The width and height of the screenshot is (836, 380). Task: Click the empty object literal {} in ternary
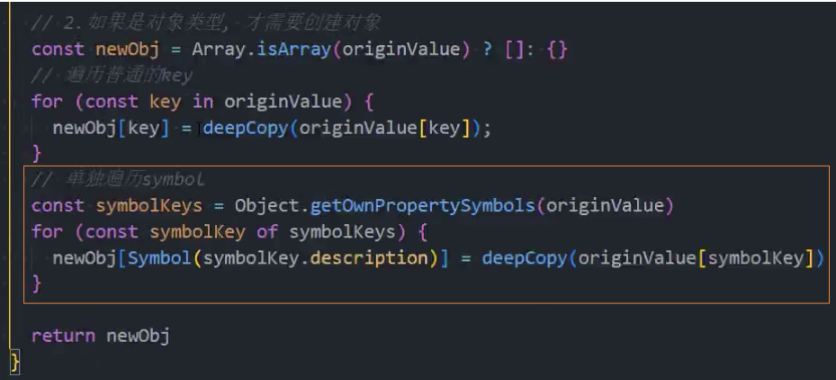pyautogui.click(x=557, y=50)
